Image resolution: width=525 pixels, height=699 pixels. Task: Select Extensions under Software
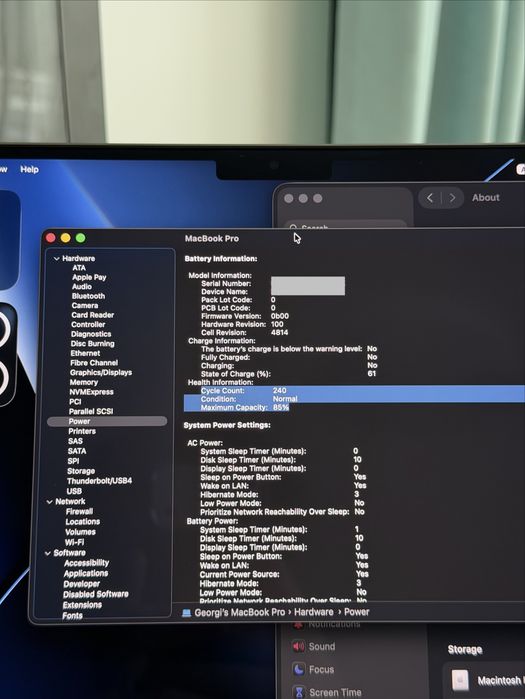tap(82, 605)
